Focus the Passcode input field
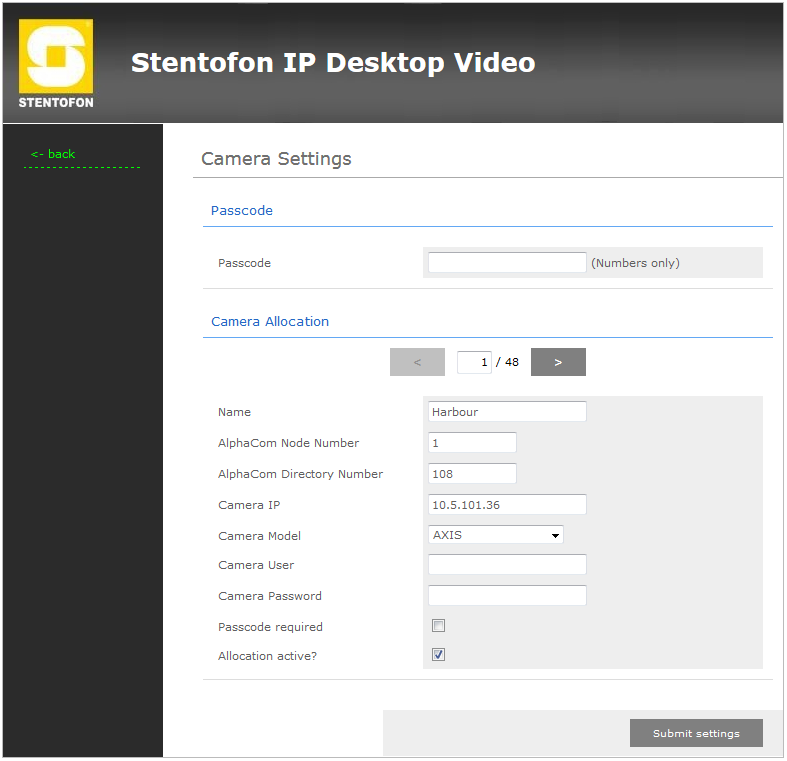 (507, 263)
